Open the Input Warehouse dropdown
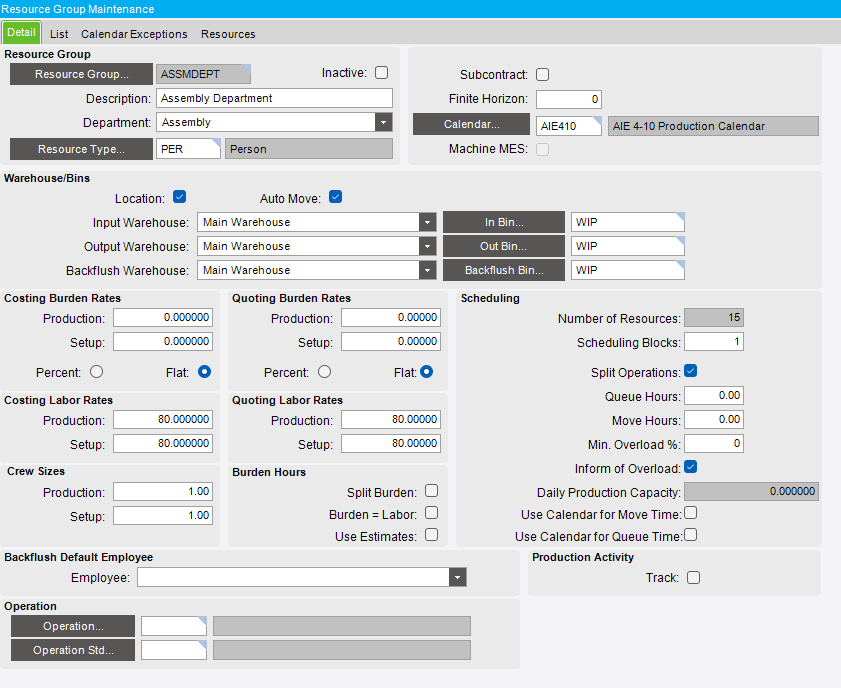841x688 pixels. click(x=428, y=222)
